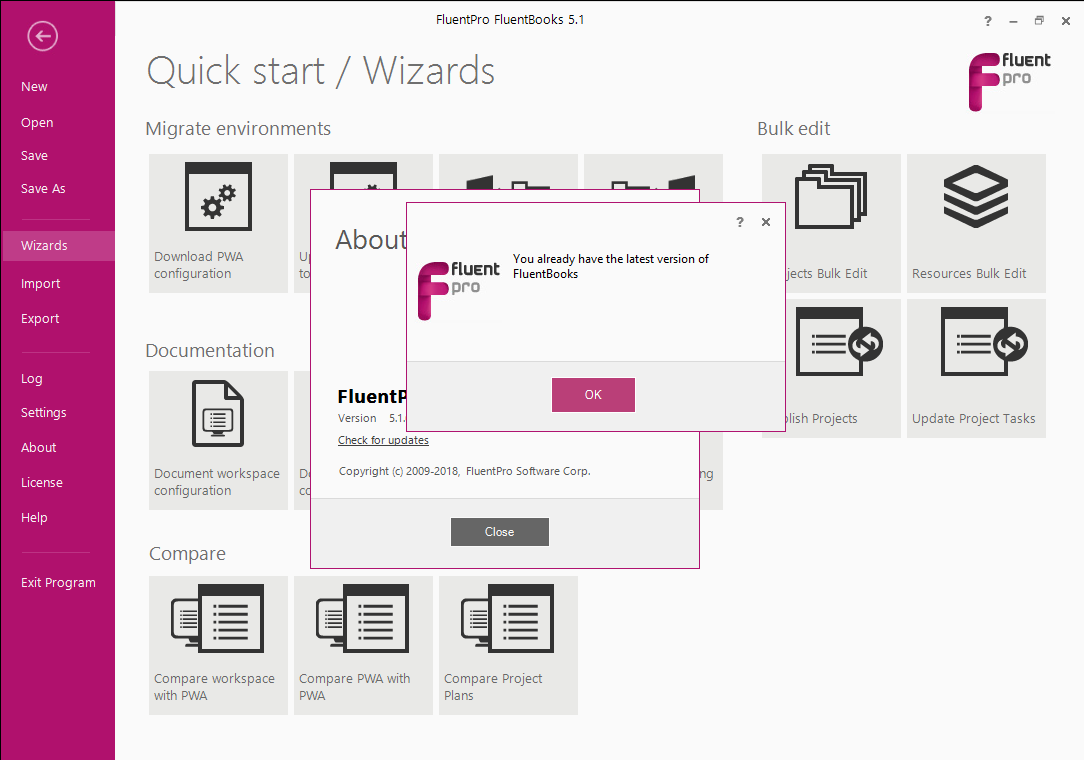
Task: Open Projects Bulk Edit folder tile
Action: click(x=843, y=223)
